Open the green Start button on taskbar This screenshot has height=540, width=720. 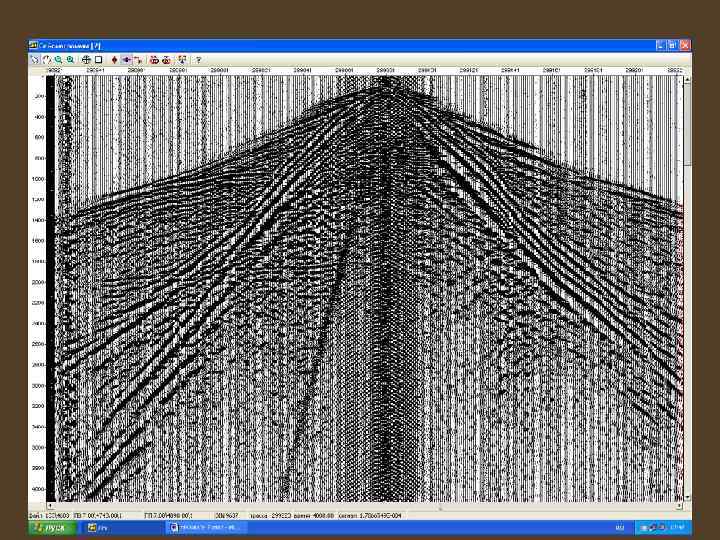tap(52, 528)
